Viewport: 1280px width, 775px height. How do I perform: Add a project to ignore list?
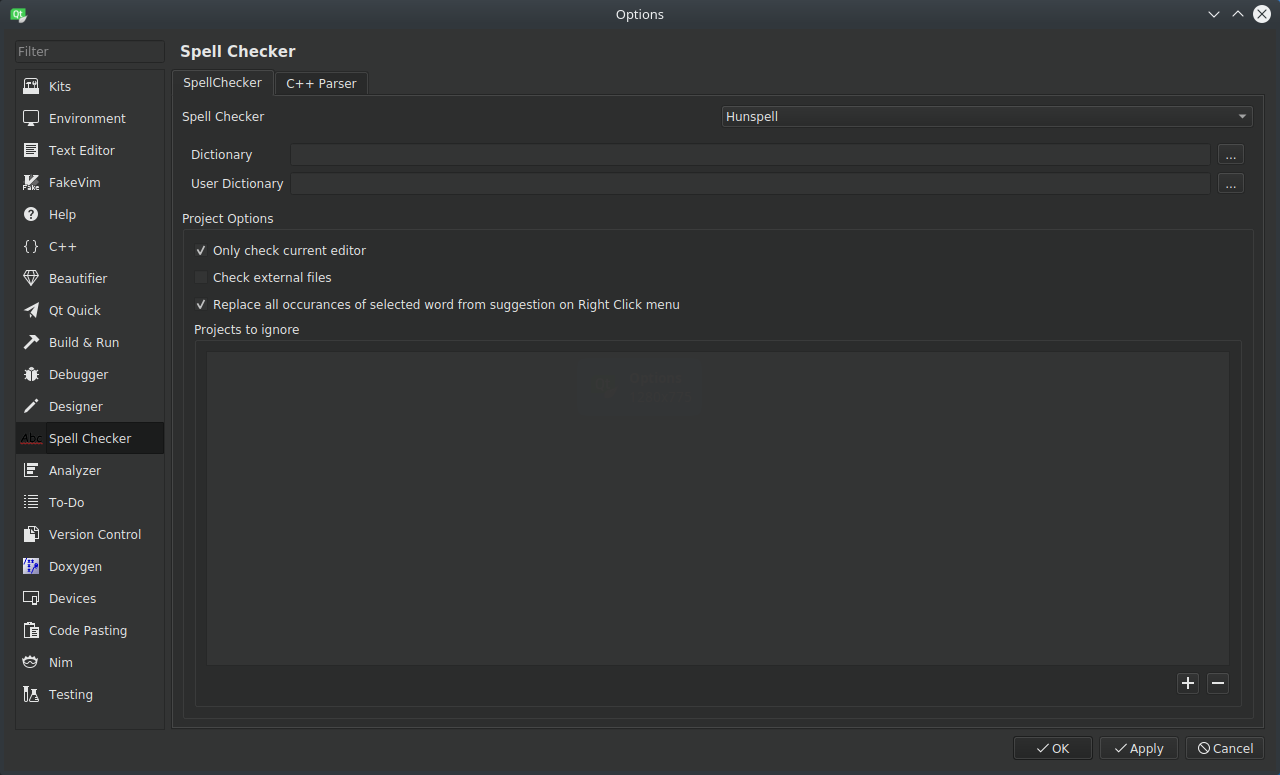[1187, 684]
